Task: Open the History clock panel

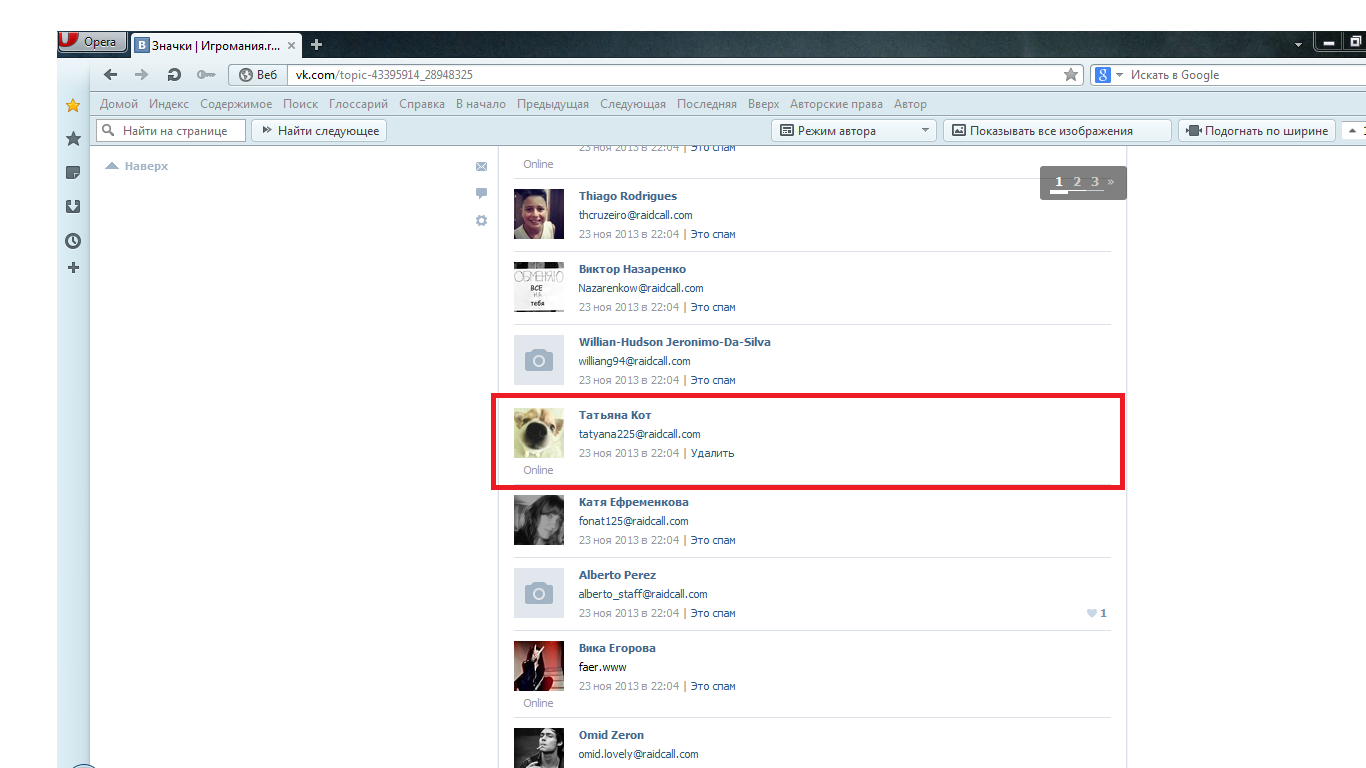Action: click(x=73, y=241)
